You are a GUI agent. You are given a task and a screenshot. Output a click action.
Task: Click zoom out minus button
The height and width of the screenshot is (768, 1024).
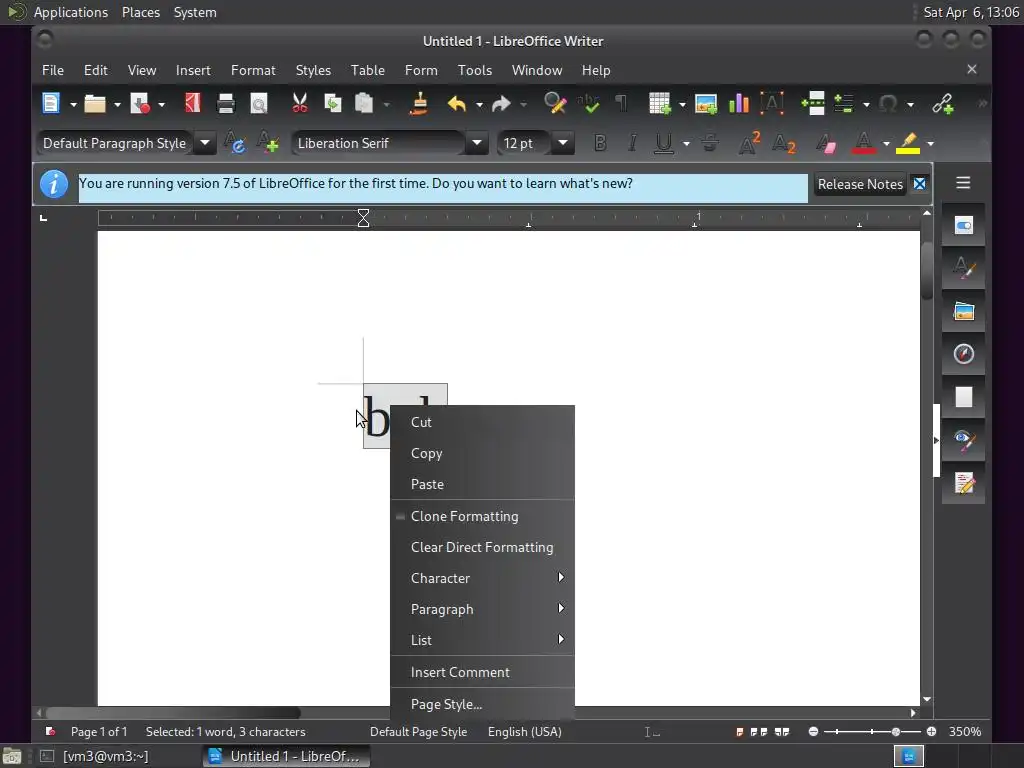[813, 732]
